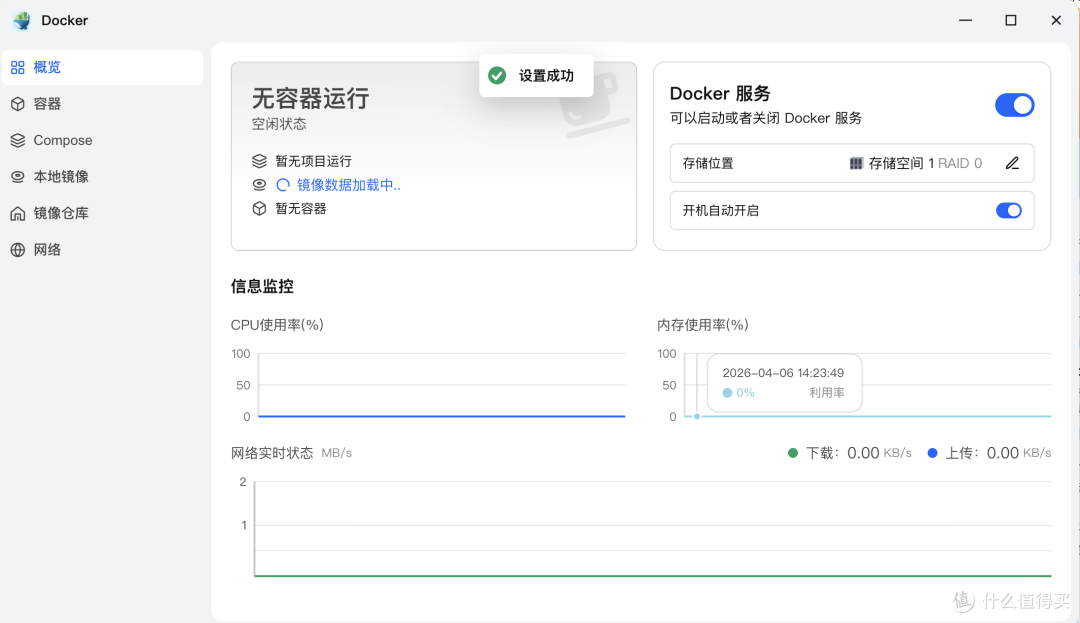Click the 容器 cube icon in sidebar
The width and height of the screenshot is (1080, 623).
(x=18, y=104)
